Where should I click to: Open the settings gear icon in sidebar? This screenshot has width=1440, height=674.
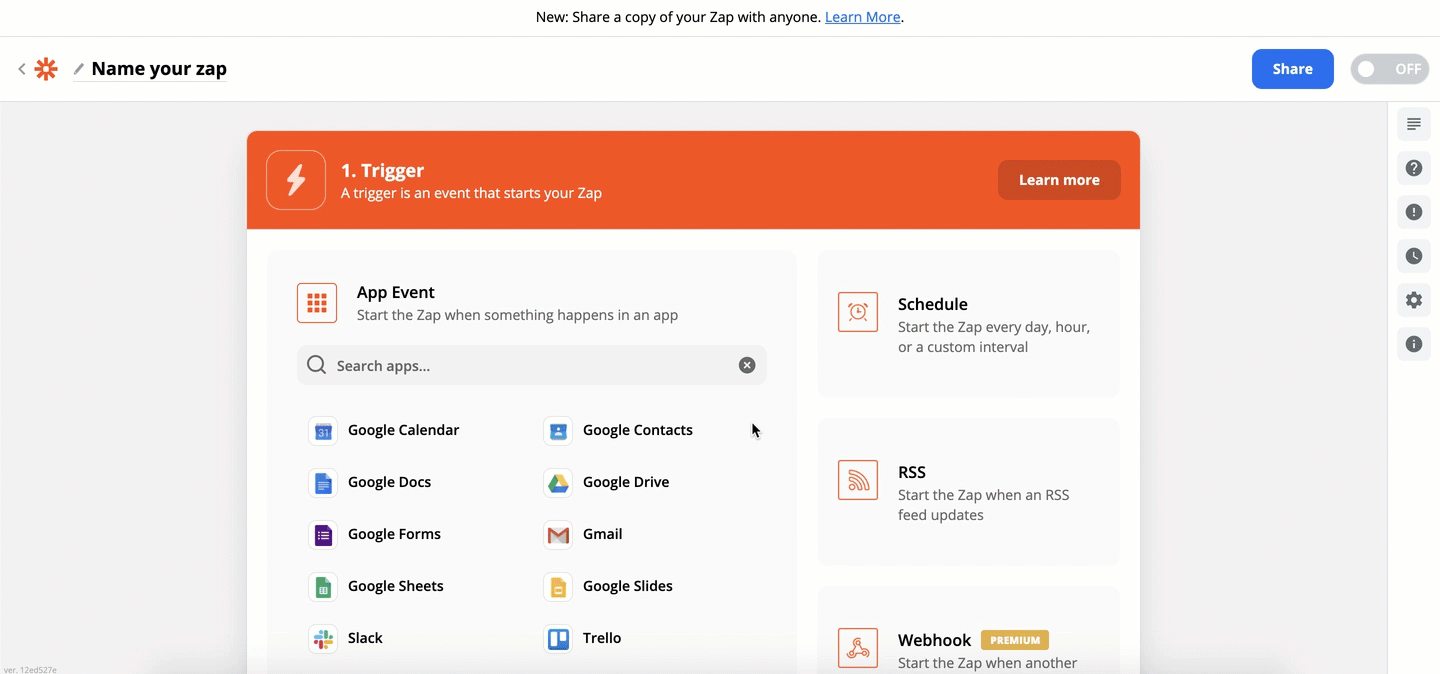pos(1414,300)
